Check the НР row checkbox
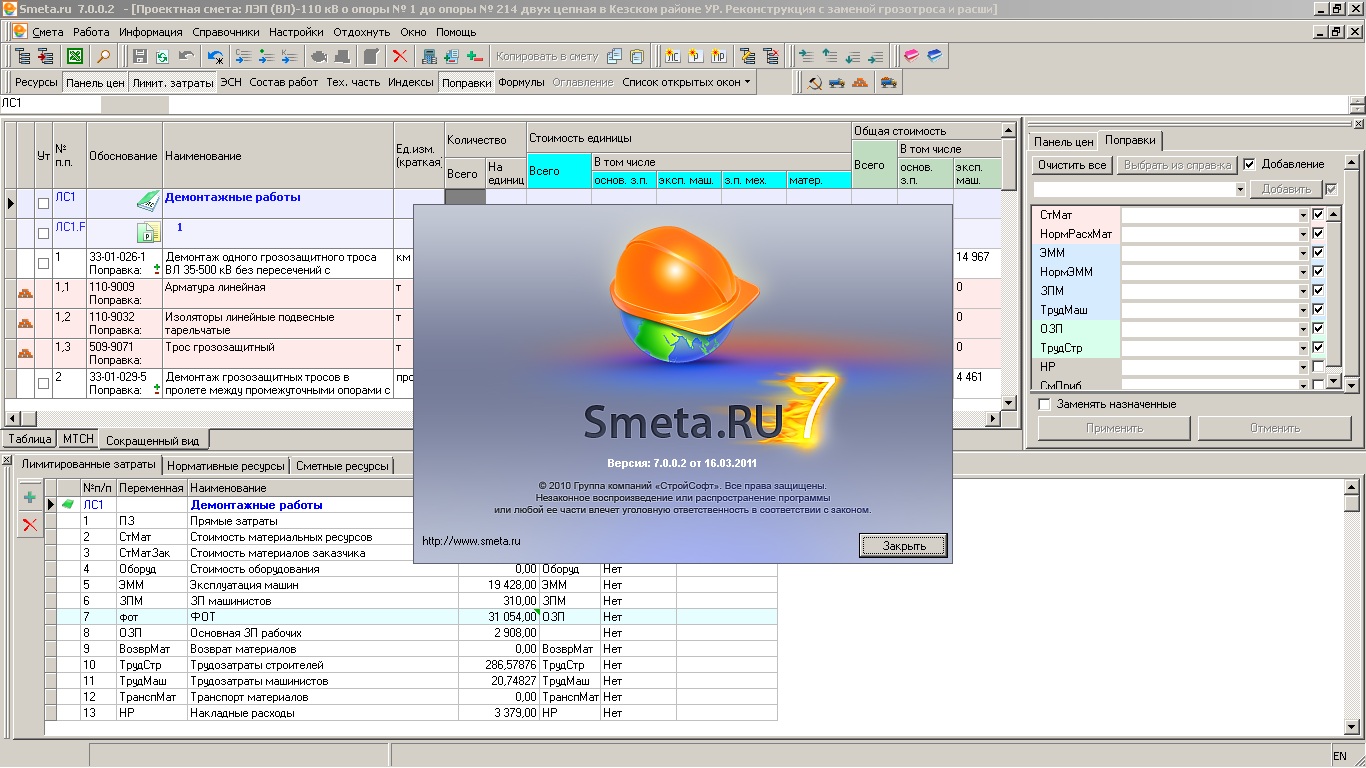Screen dimensions: 1366x768 [x=1318, y=367]
